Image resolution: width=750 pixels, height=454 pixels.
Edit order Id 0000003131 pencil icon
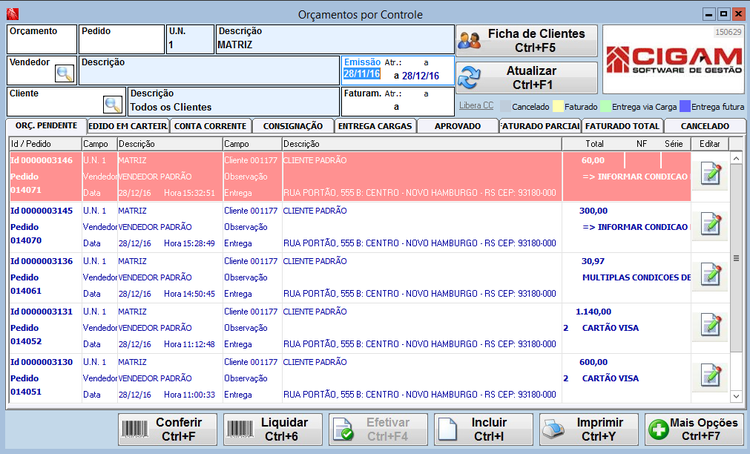coord(710,325)
